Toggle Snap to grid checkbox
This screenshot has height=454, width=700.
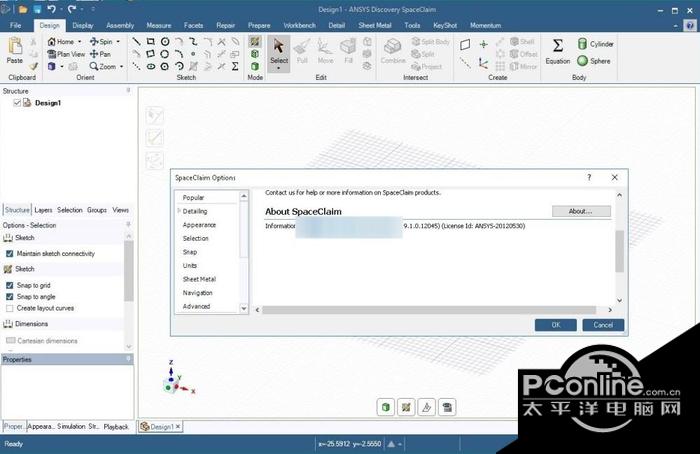[x=9, y=285]
